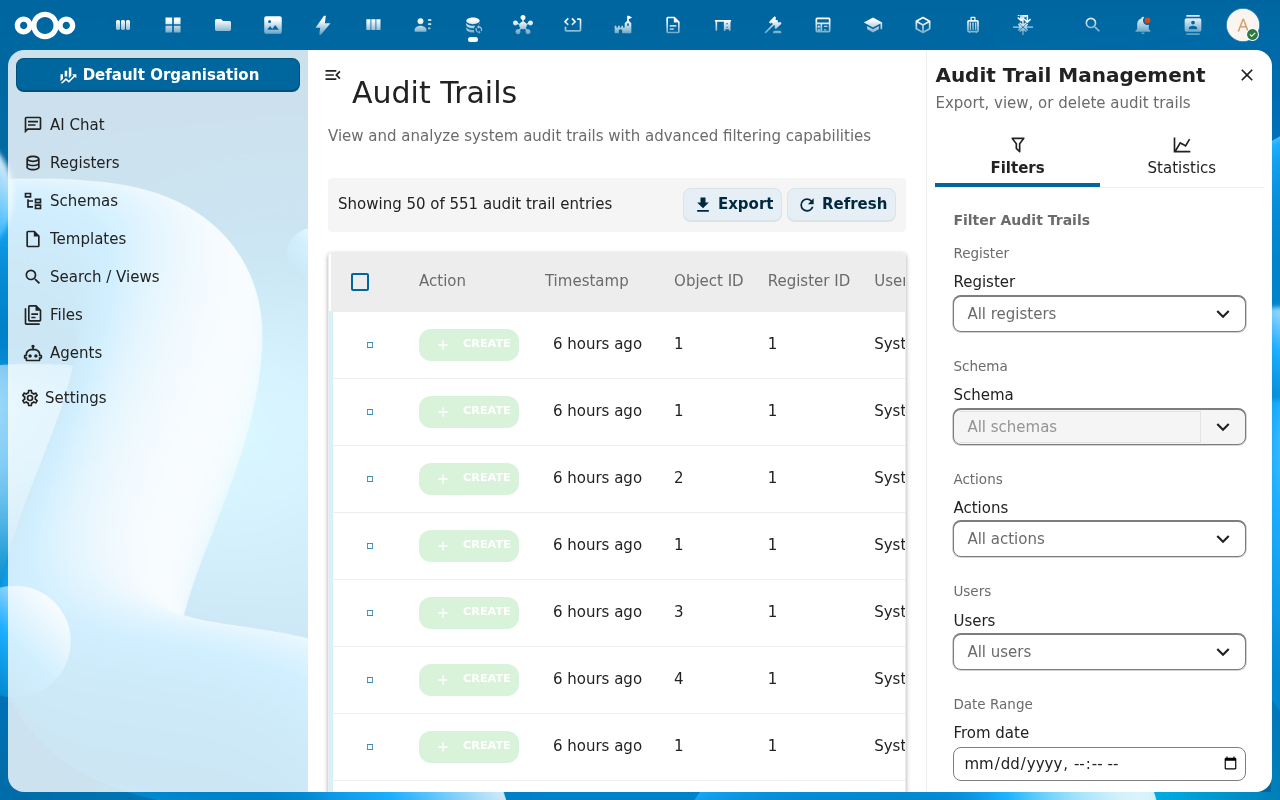1280x800 pixels.
Task: Tick the checkbox for Object ID 2 row
Action: click(x=370, y=479)
